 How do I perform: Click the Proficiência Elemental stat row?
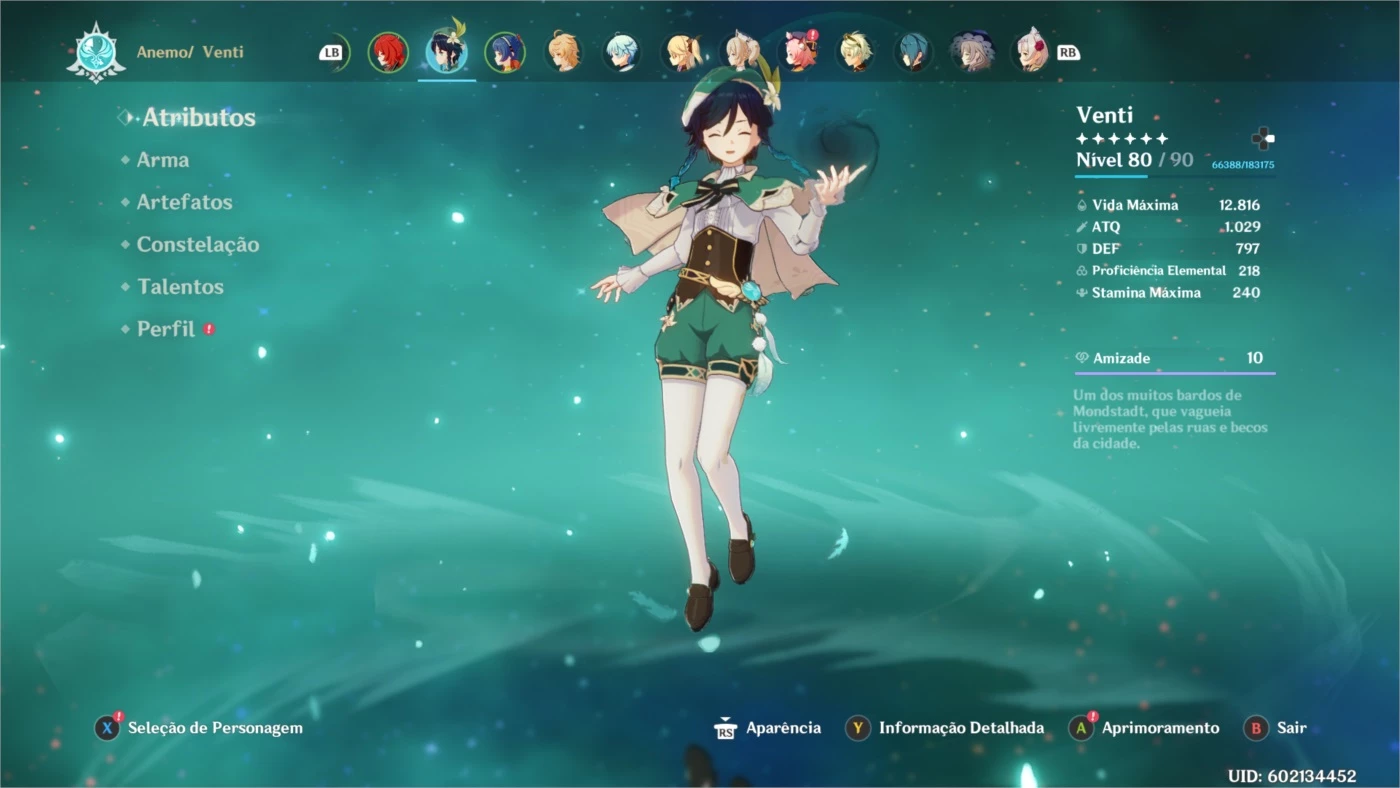1168,271
